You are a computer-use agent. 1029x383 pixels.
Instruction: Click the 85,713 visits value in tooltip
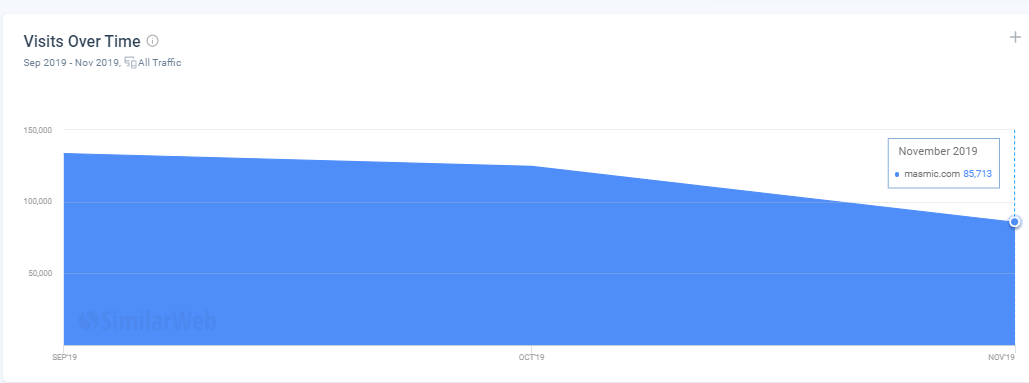[977, 174]
